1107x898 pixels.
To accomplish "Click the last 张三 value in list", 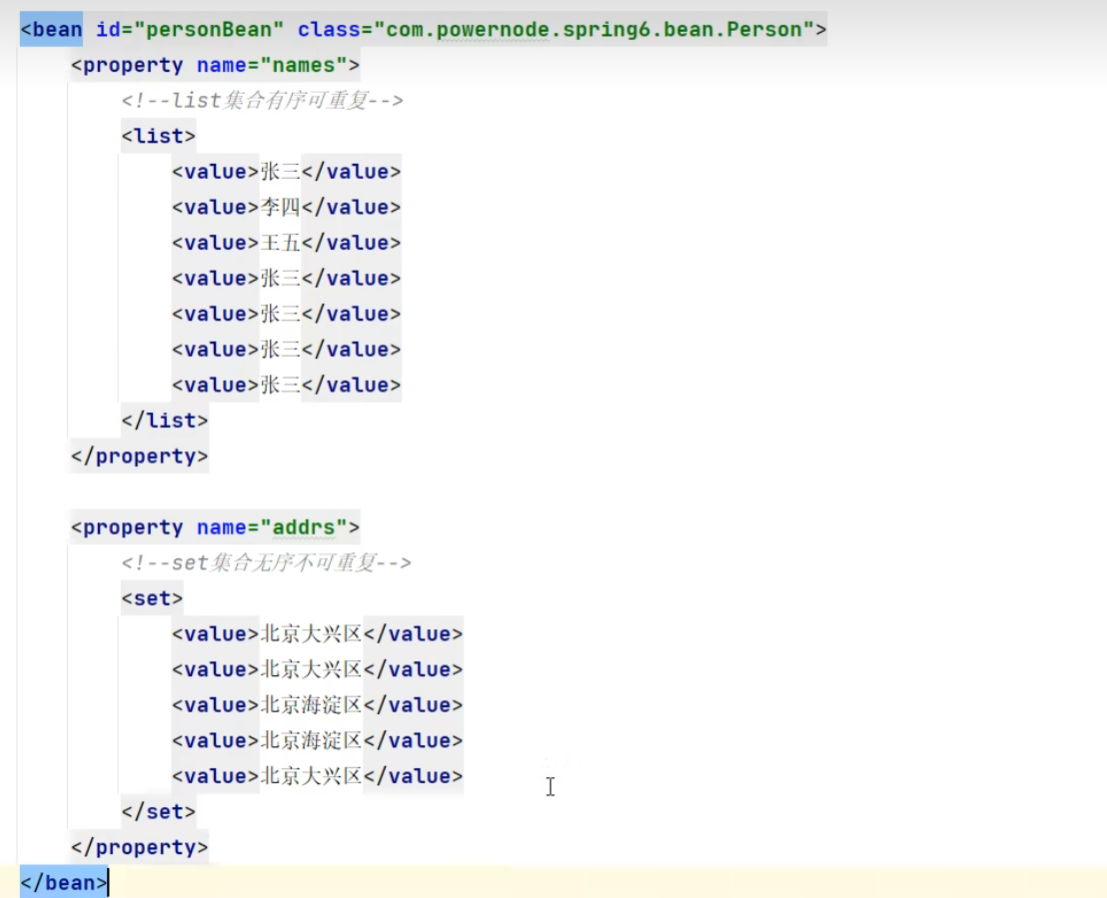I will tap(280, 385).
